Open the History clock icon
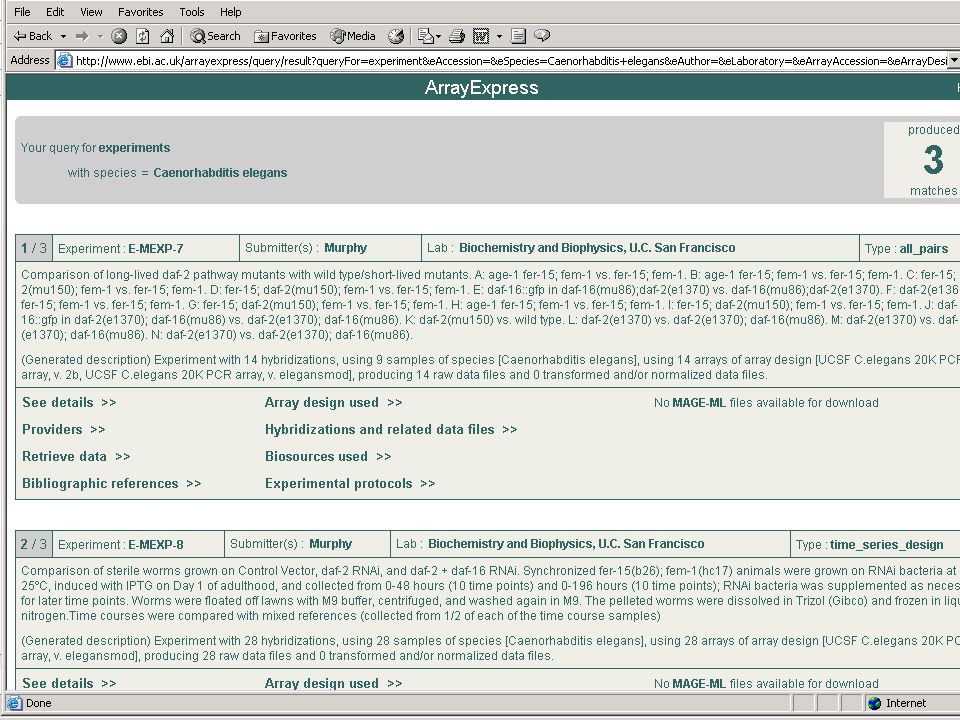960x720 pixels. [x=396, y=36]
